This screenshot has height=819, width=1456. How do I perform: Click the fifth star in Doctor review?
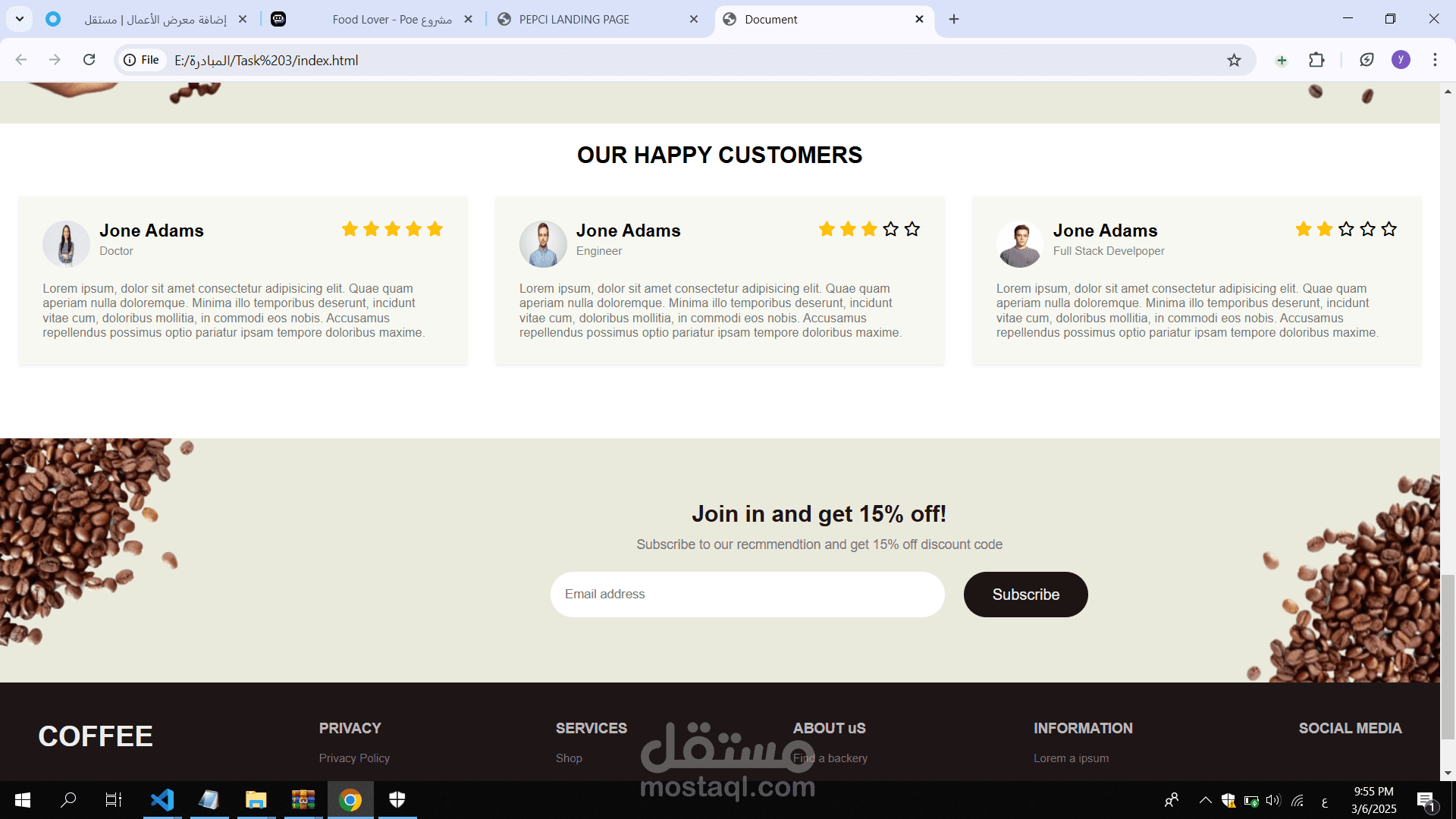click(435, 229)
